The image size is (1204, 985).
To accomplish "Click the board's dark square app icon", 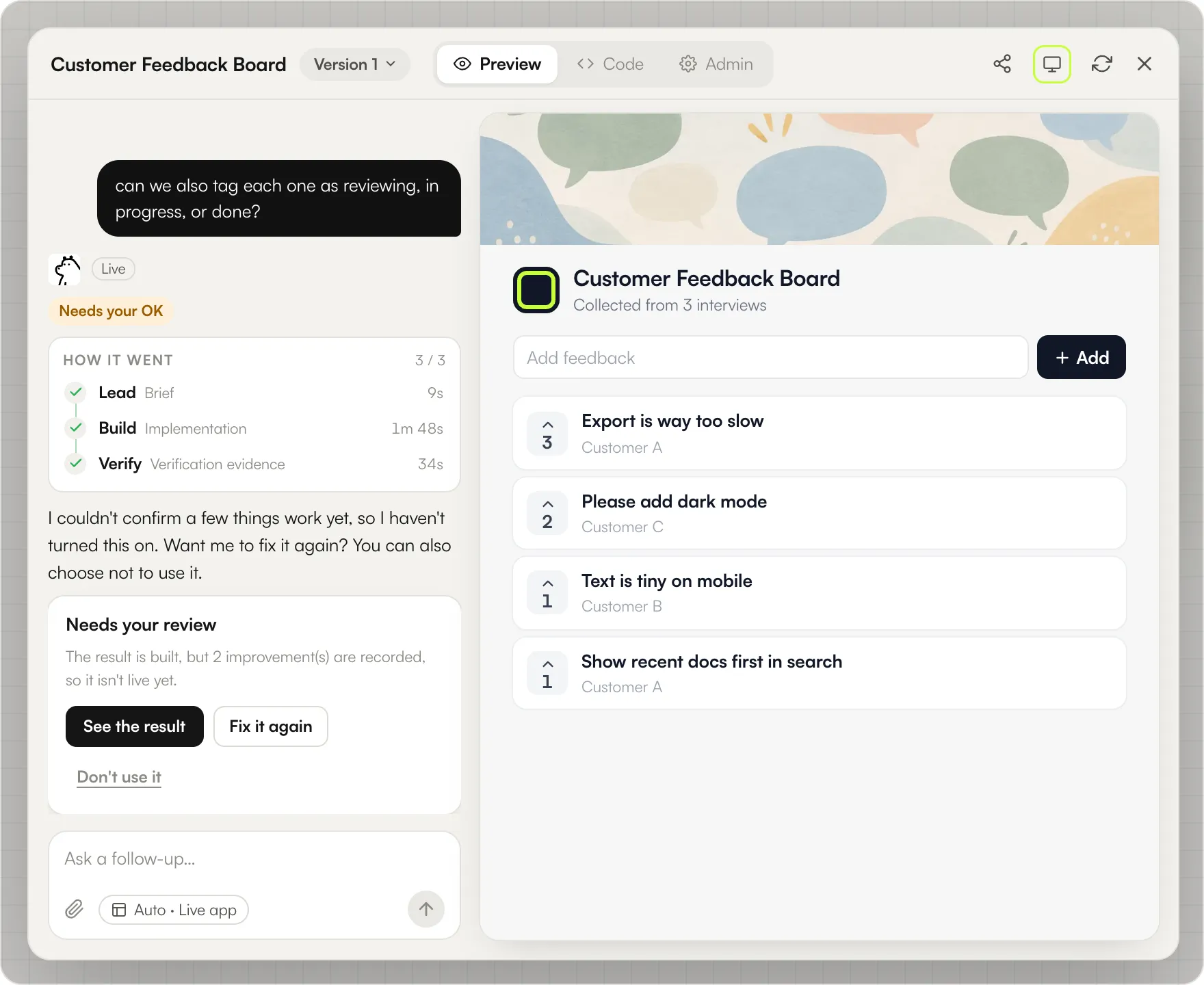I will pyautogui.click(x=536, y=290).
